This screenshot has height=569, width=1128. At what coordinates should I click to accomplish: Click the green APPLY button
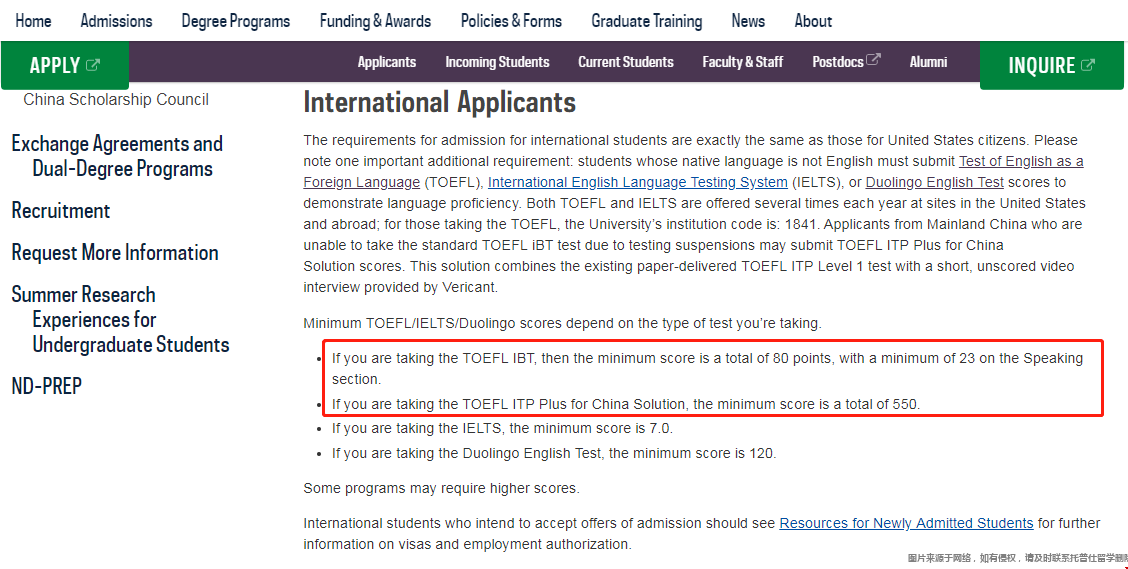(x=65, y=66)
